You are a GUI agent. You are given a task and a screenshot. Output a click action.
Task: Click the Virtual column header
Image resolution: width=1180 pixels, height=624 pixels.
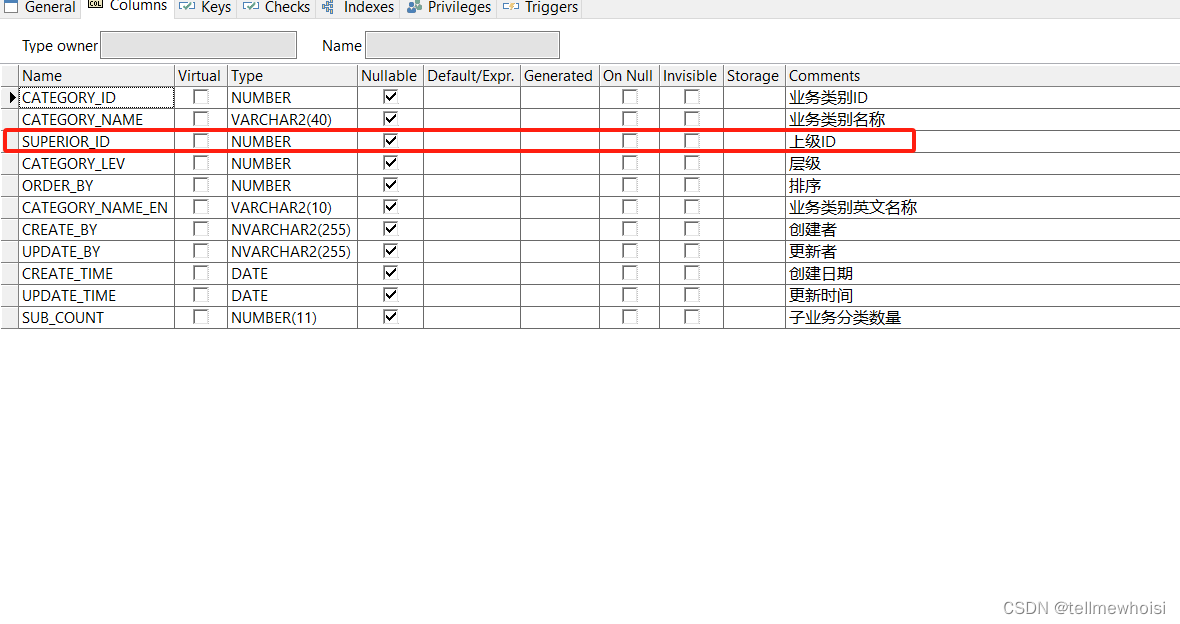(x=200, y=76)
